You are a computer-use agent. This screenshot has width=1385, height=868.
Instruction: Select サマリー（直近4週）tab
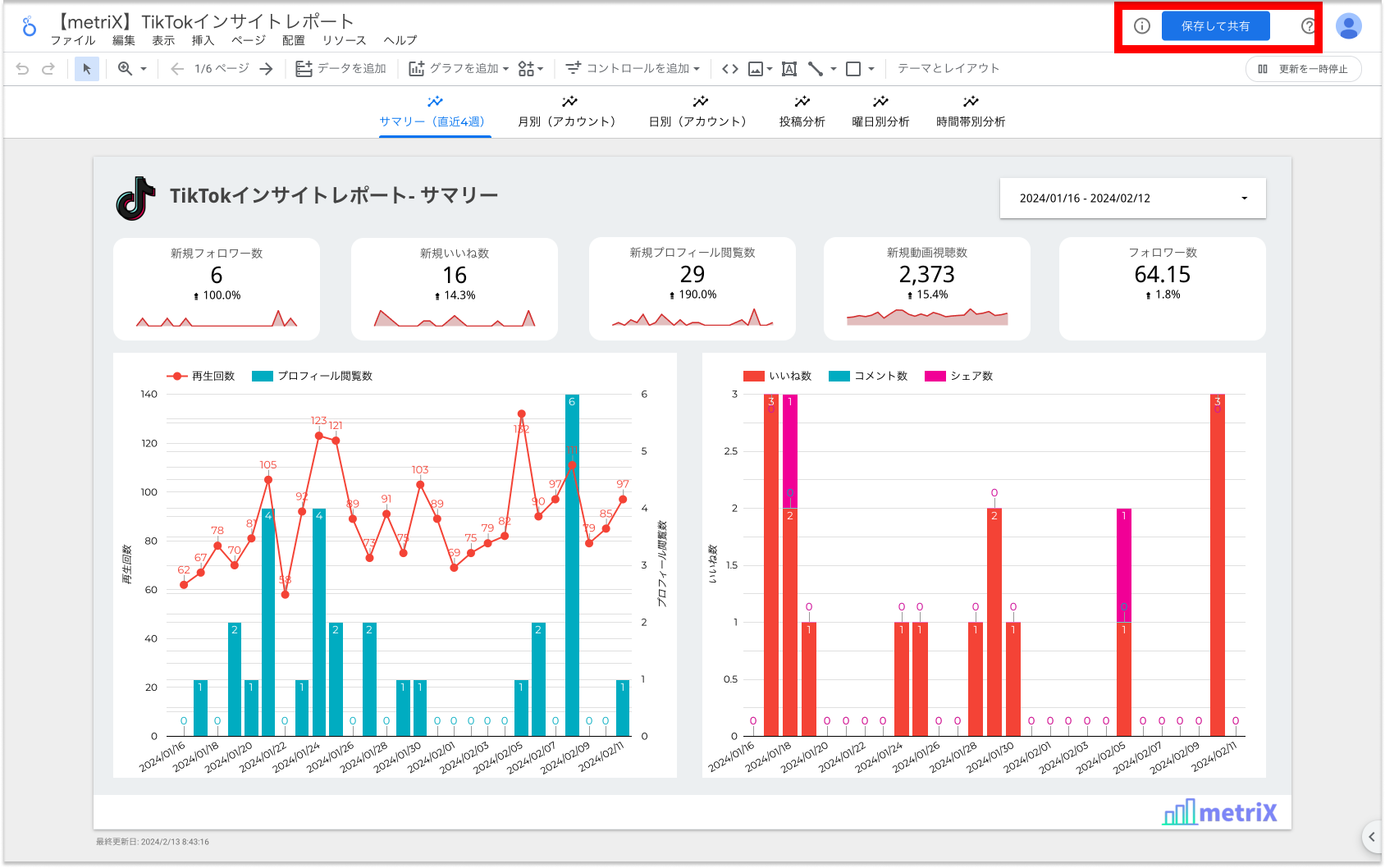435,112
